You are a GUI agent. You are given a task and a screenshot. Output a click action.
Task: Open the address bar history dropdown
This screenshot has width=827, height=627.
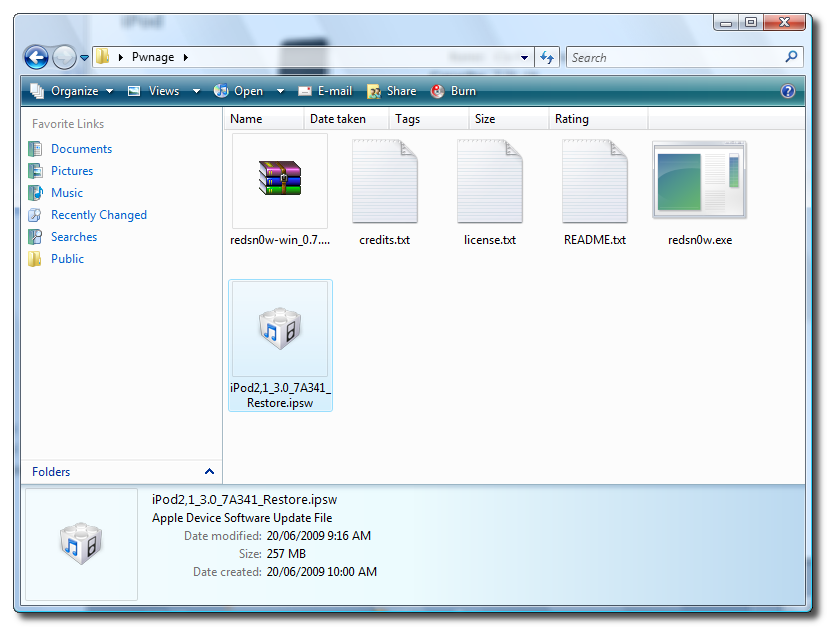click(x=525, y=58)
